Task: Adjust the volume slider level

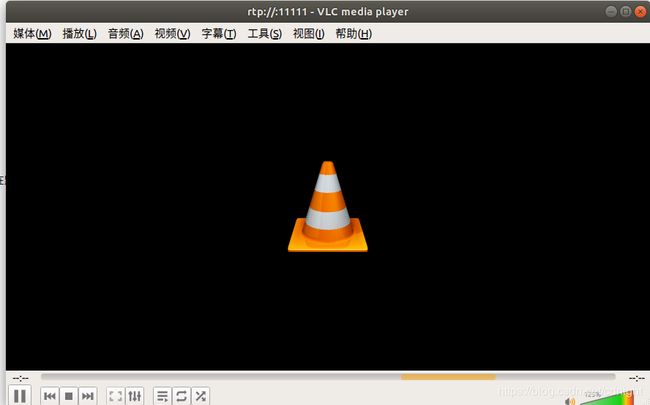Action: click(x=607, y=398)
